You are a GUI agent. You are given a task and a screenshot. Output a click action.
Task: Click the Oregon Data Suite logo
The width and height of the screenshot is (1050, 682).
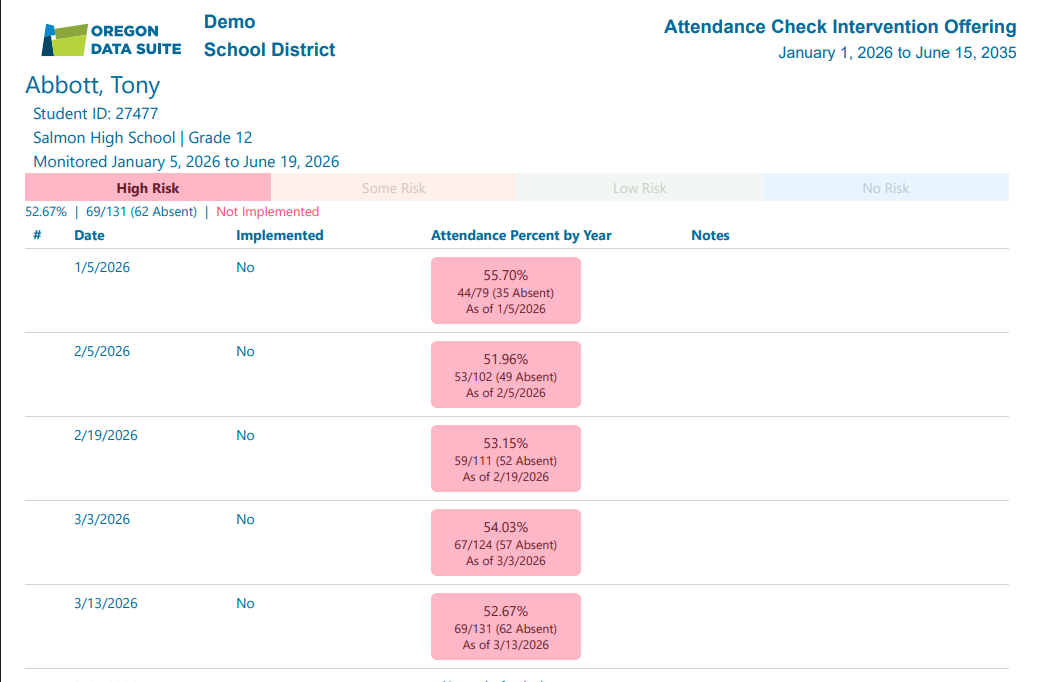[x=111, y=39]
